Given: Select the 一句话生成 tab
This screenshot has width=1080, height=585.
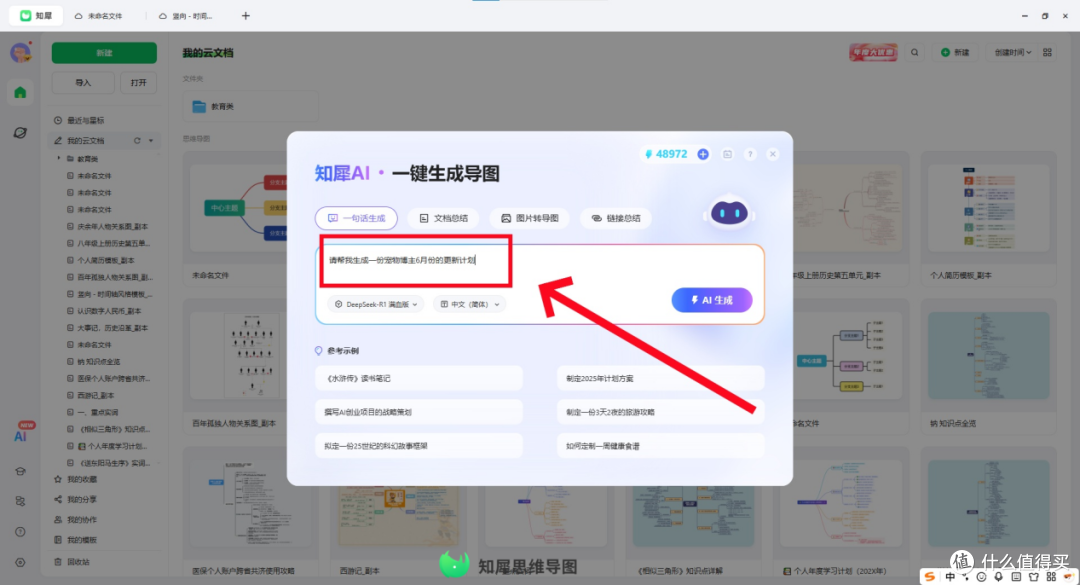Looking at the screenshot, I should [356, 218].
